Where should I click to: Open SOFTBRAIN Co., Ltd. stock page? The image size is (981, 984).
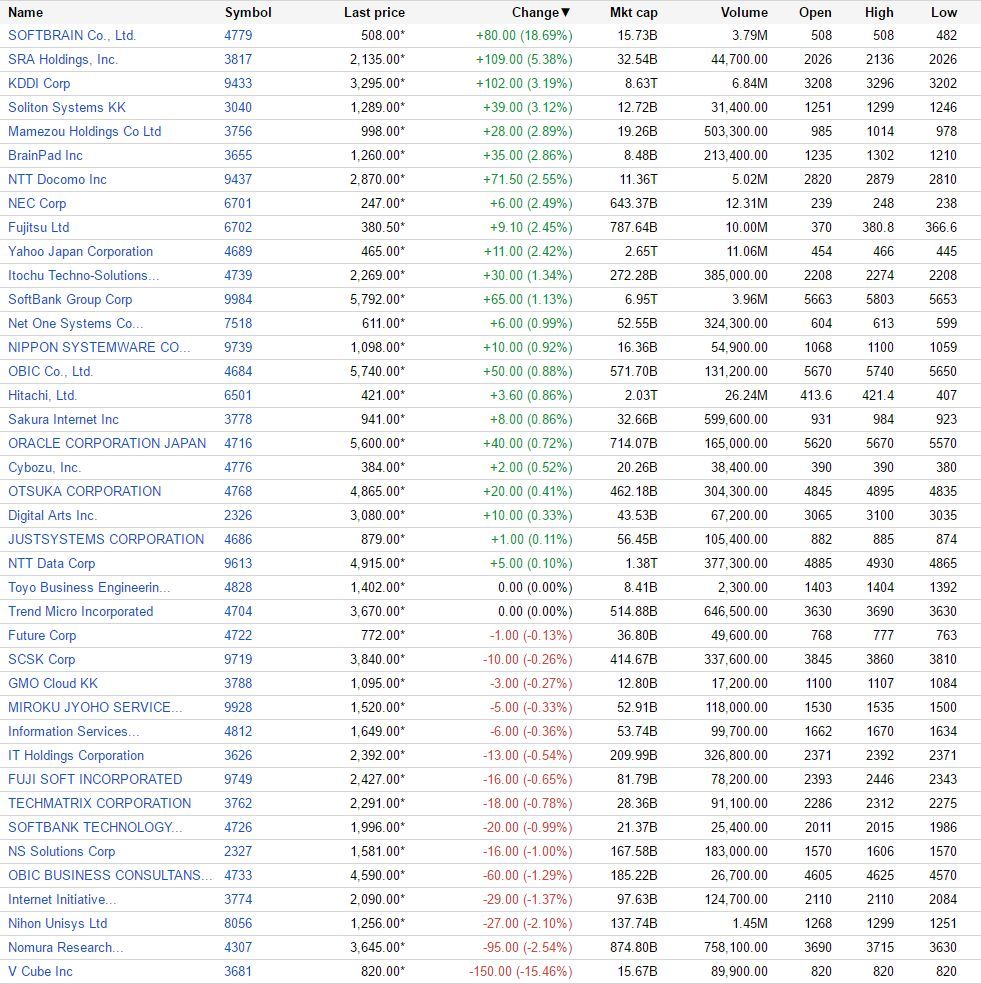pyautogui.click(x=72, y=36)
